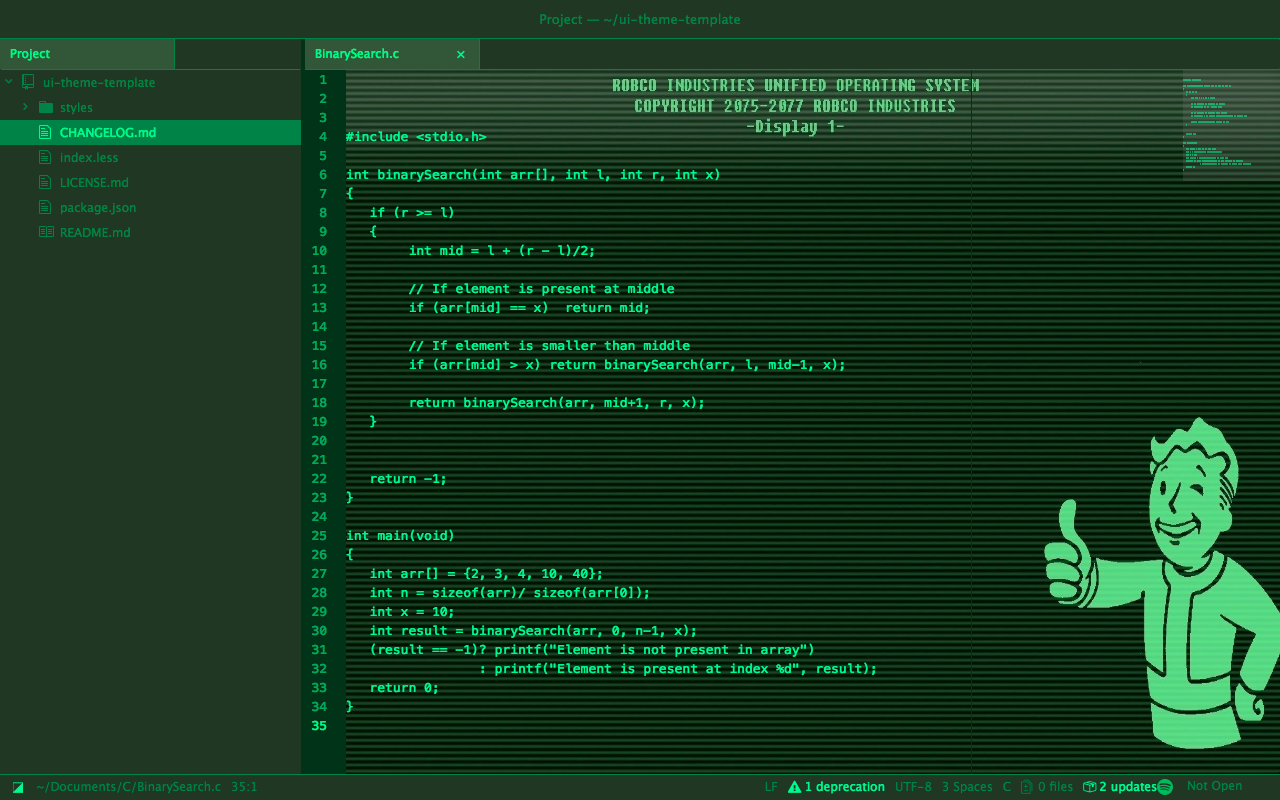Viewport: 1280px width, 800px height.
Task: Open the '2 updates' package notice
Action: click(x=1127, y=787)
